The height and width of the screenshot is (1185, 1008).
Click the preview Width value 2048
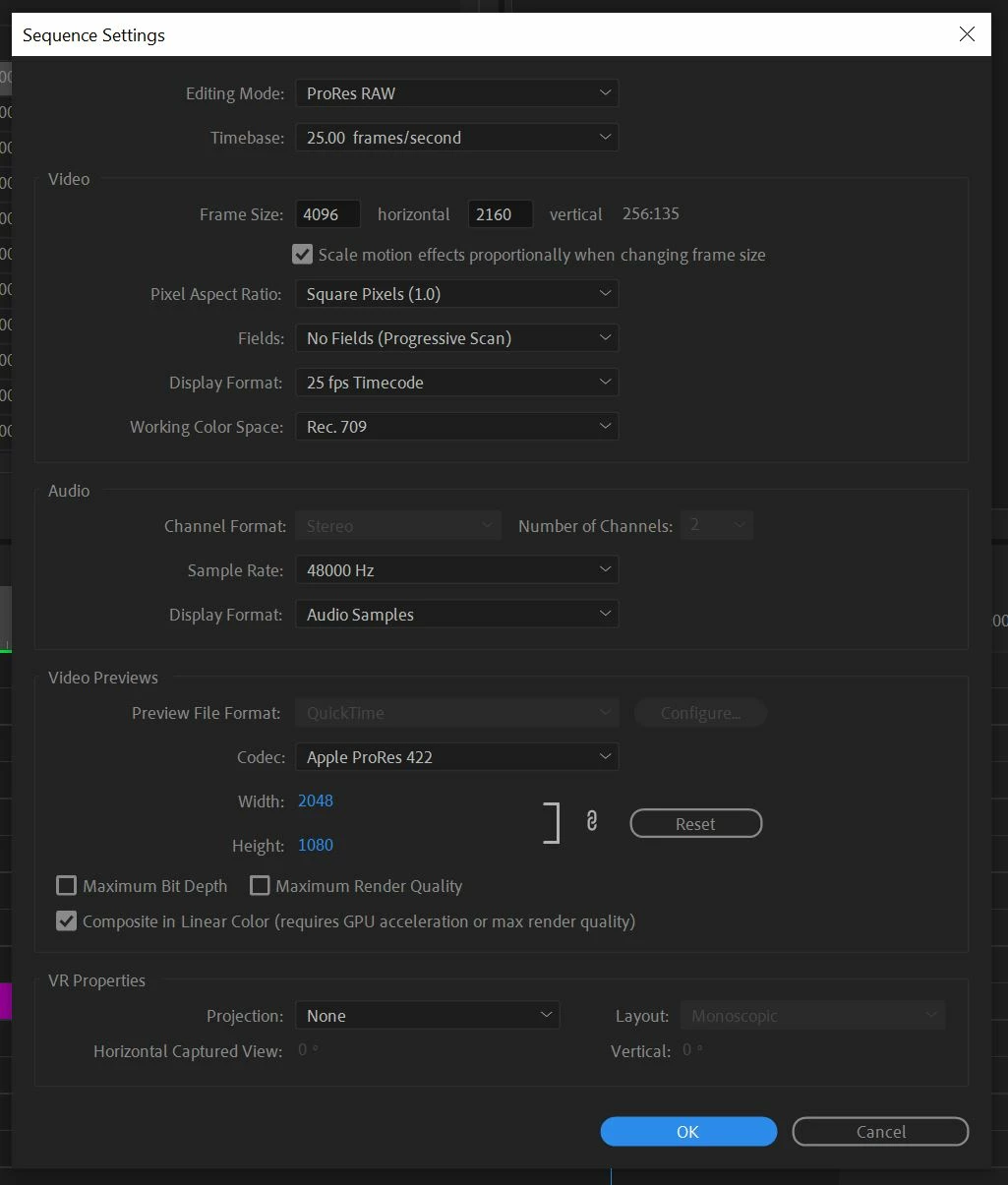click(316, 800)
